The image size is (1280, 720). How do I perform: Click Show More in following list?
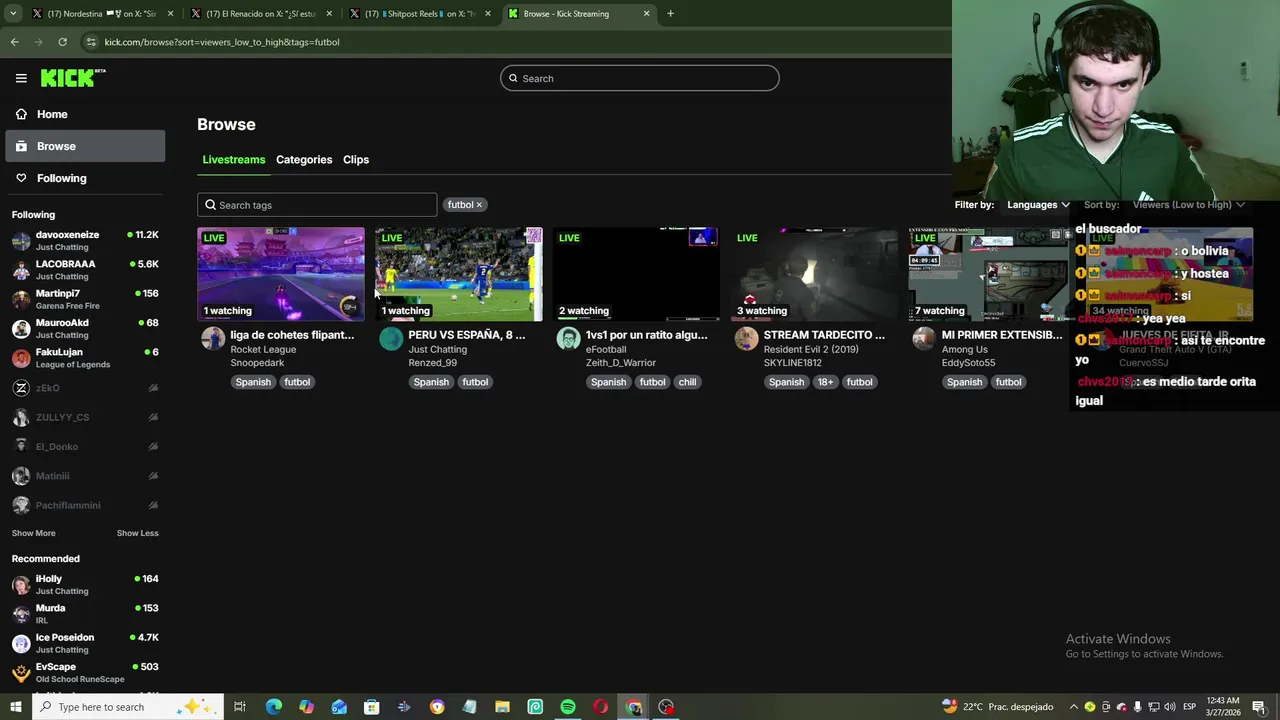[x=34, y=533]
